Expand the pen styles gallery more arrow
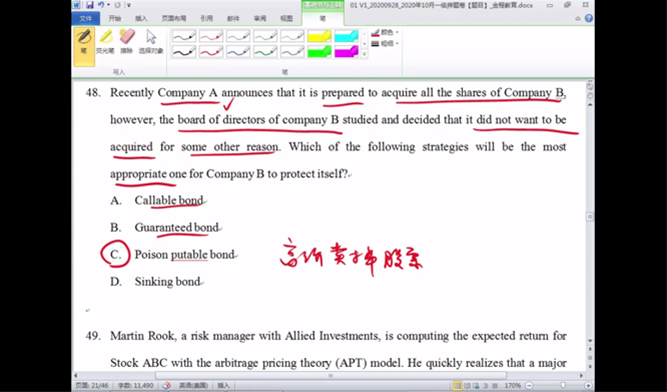Viewport: 667px width, 392px height. pos(365,54)
